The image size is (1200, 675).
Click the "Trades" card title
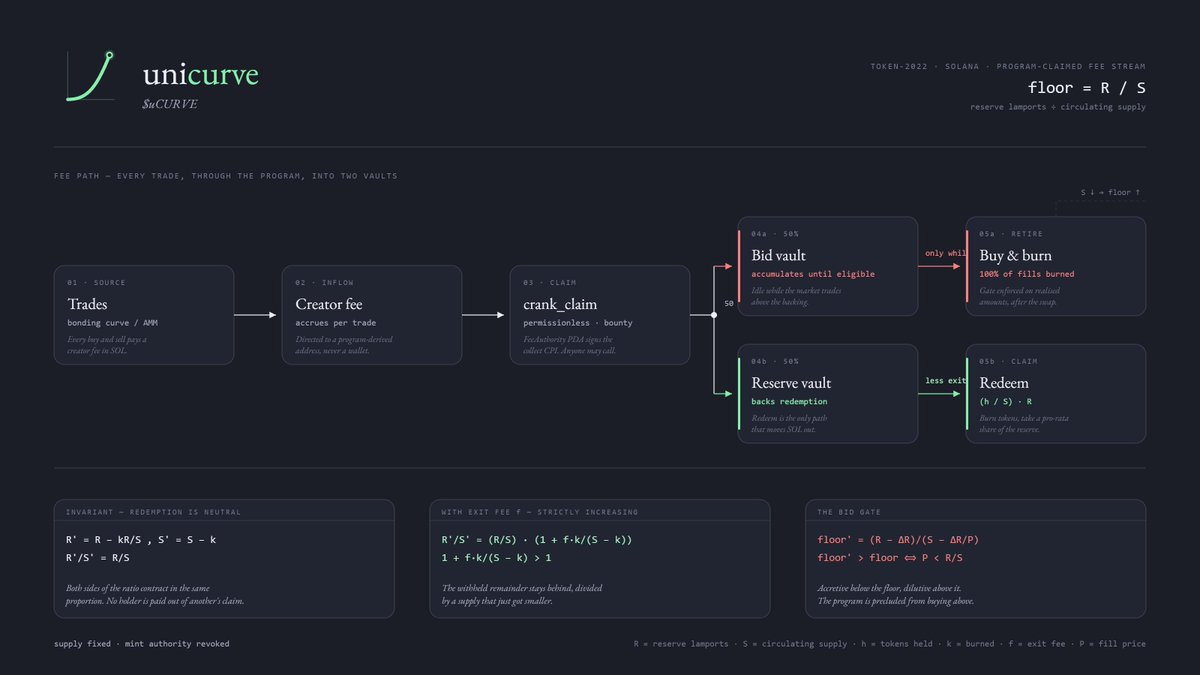click(87, 304)
